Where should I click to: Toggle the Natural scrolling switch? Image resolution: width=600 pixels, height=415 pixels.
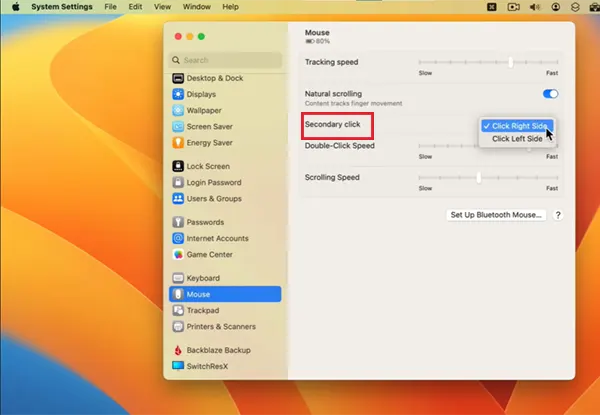[550, 94]
